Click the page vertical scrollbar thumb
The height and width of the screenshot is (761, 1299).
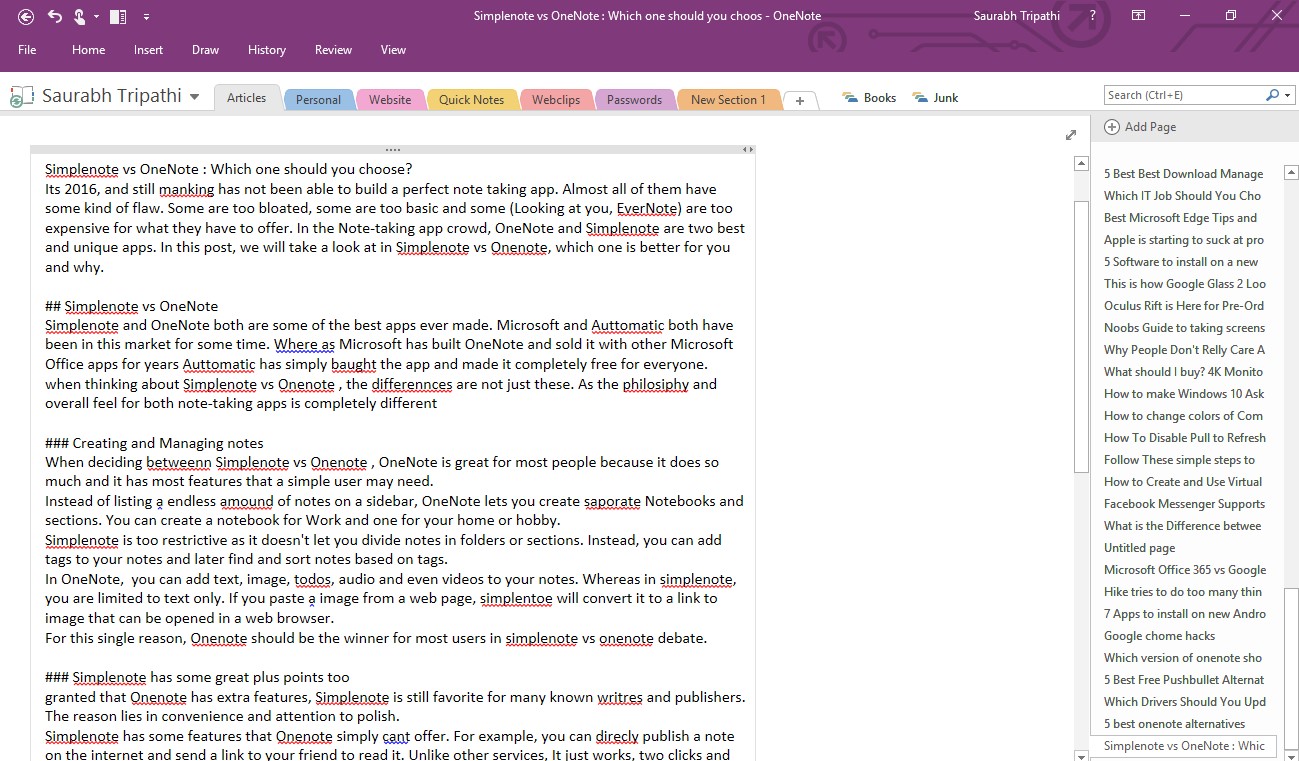(1081, 336)
